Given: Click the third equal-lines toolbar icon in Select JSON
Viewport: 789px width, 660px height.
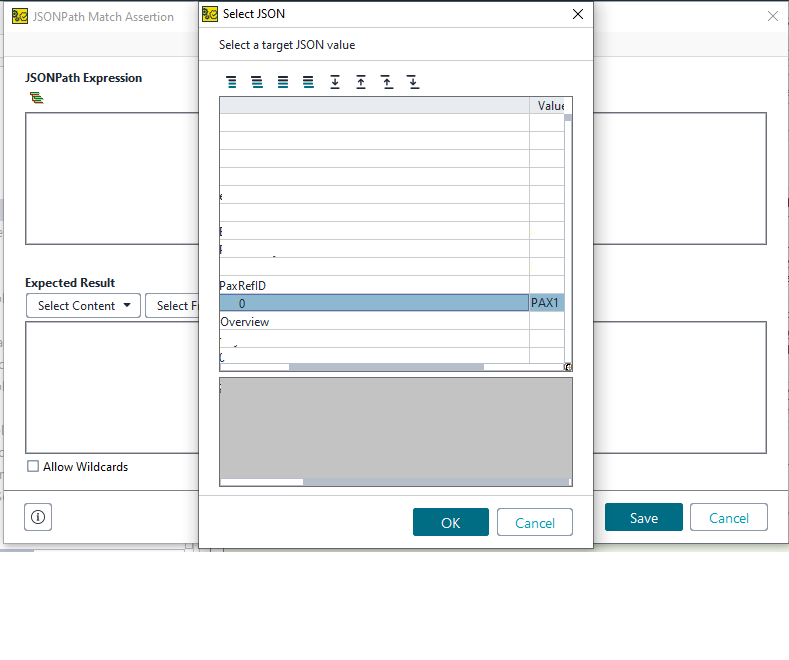Looking at the screenshot, I should click(283, 82).
